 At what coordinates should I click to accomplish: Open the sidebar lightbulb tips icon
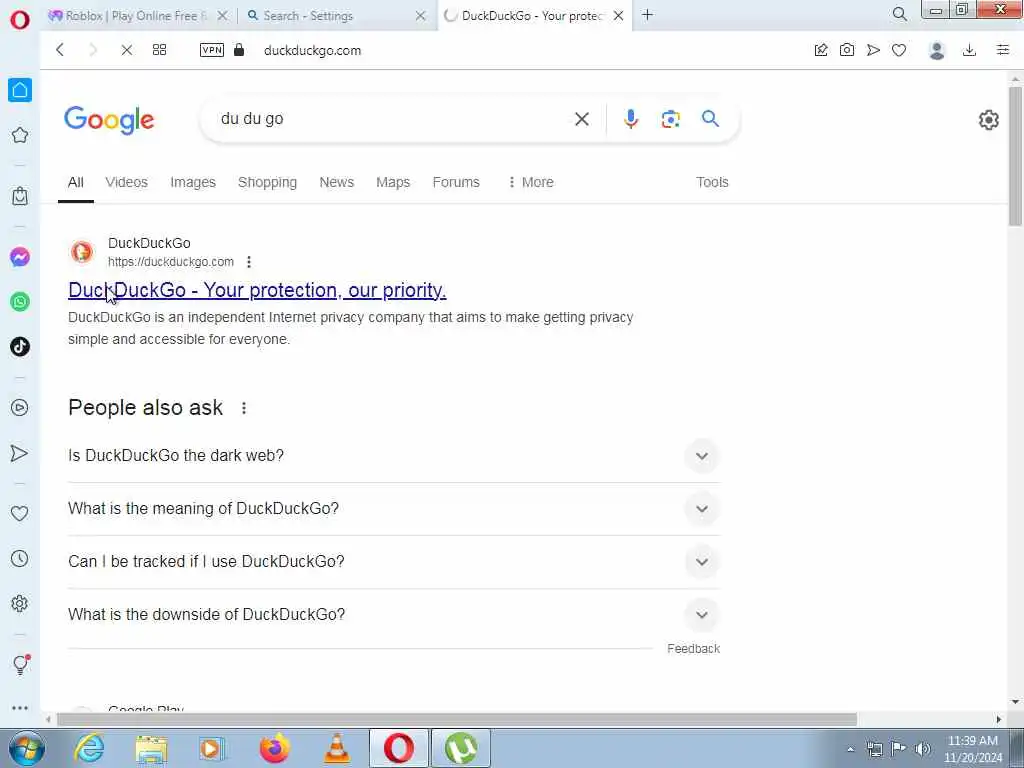[x=20, y=665]
